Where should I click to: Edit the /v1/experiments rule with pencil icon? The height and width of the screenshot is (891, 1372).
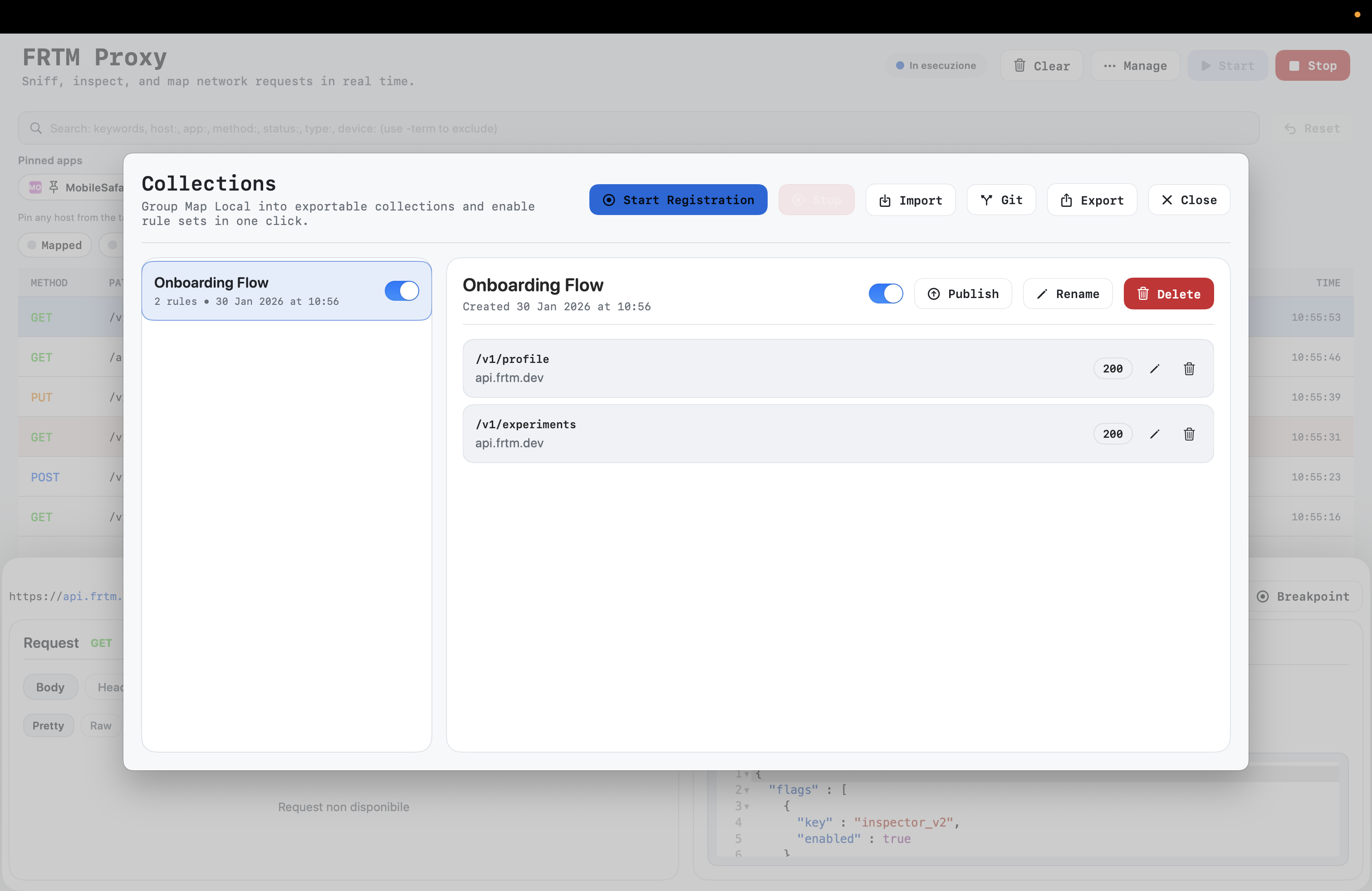point(1154,434)
